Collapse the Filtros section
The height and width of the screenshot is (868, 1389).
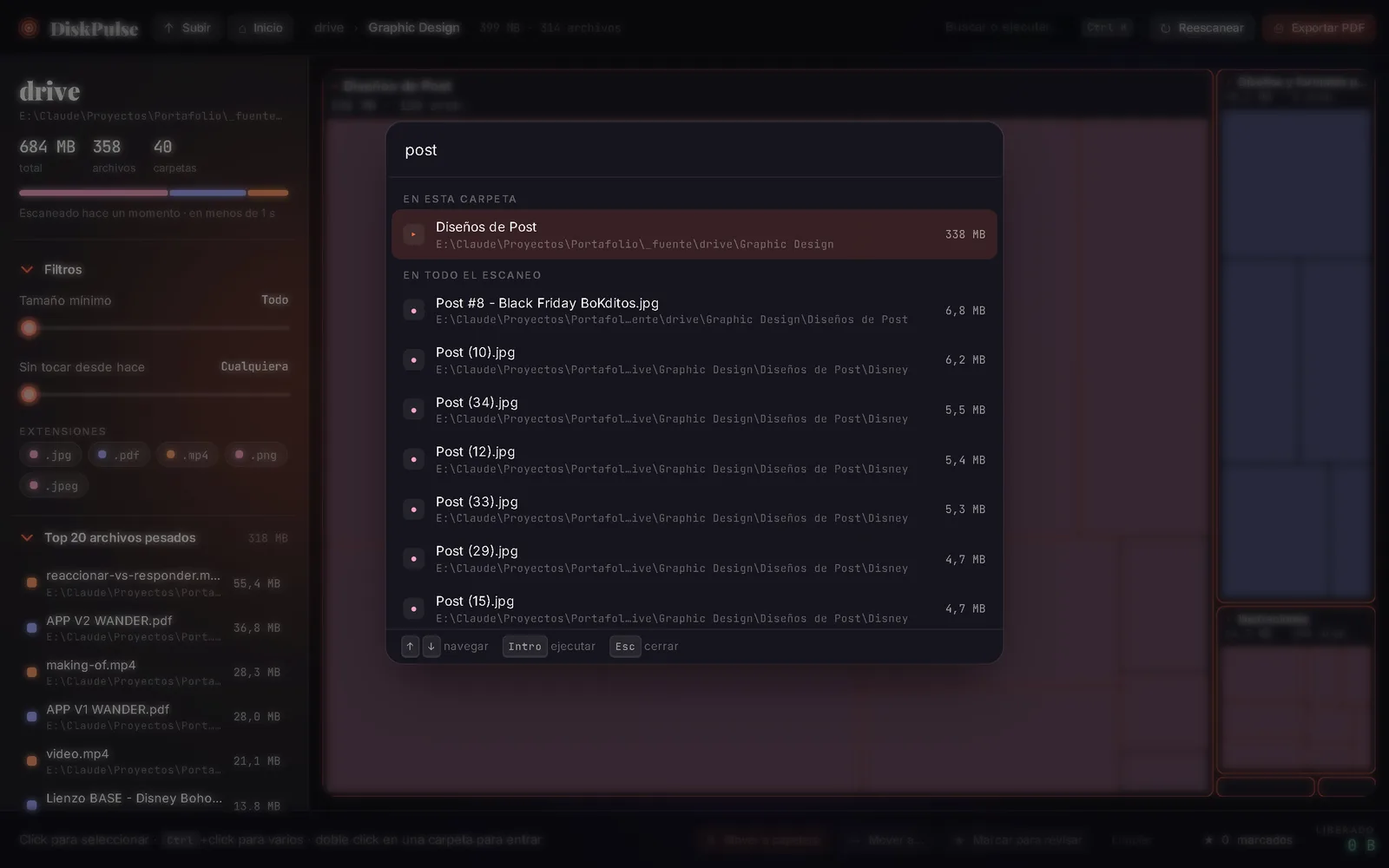[x=27, y=270]
